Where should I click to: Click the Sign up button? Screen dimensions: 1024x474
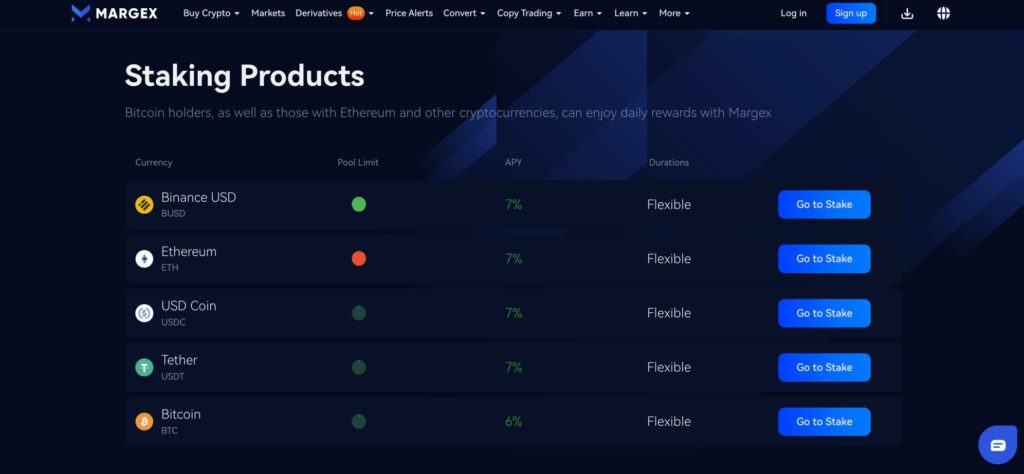pos(851,13)
